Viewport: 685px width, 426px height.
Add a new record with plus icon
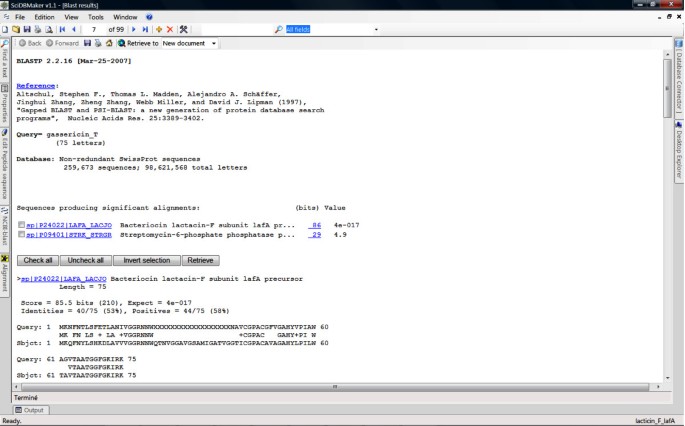pos(158,30)
